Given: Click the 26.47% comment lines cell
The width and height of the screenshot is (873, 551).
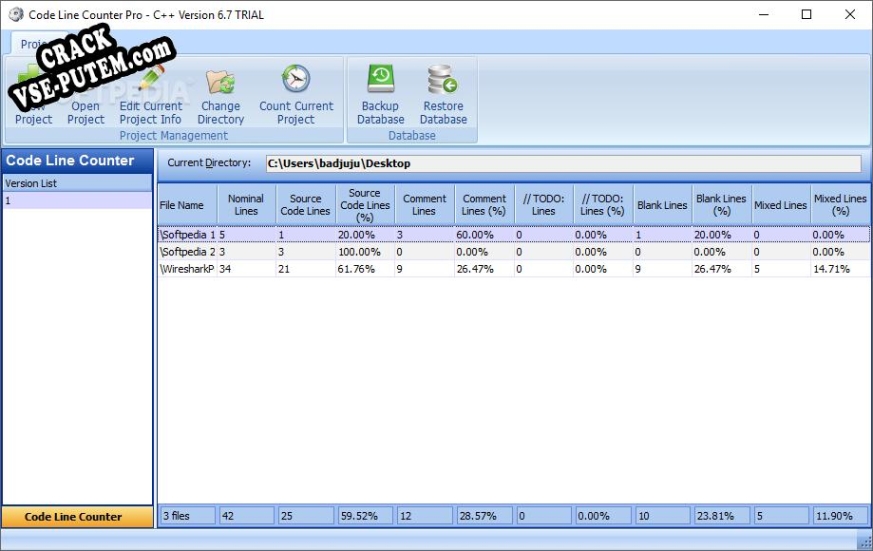Looking at the screenshot, I should coord(484,269).
